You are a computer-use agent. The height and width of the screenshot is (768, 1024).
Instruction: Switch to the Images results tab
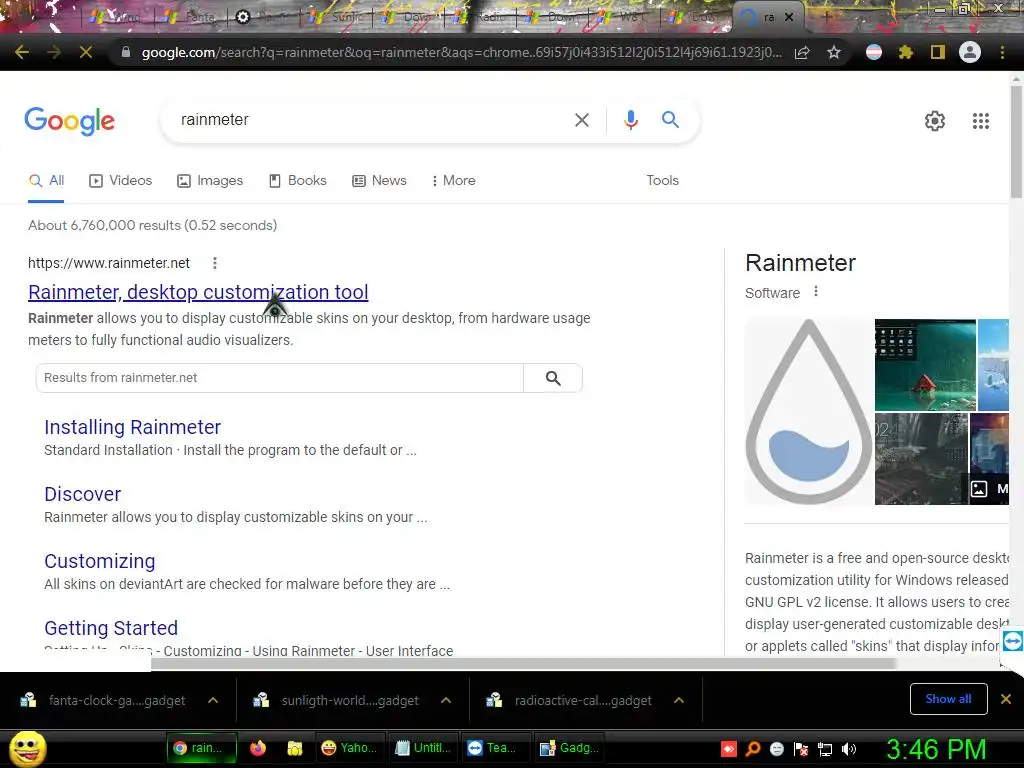[x=210, y=180]
